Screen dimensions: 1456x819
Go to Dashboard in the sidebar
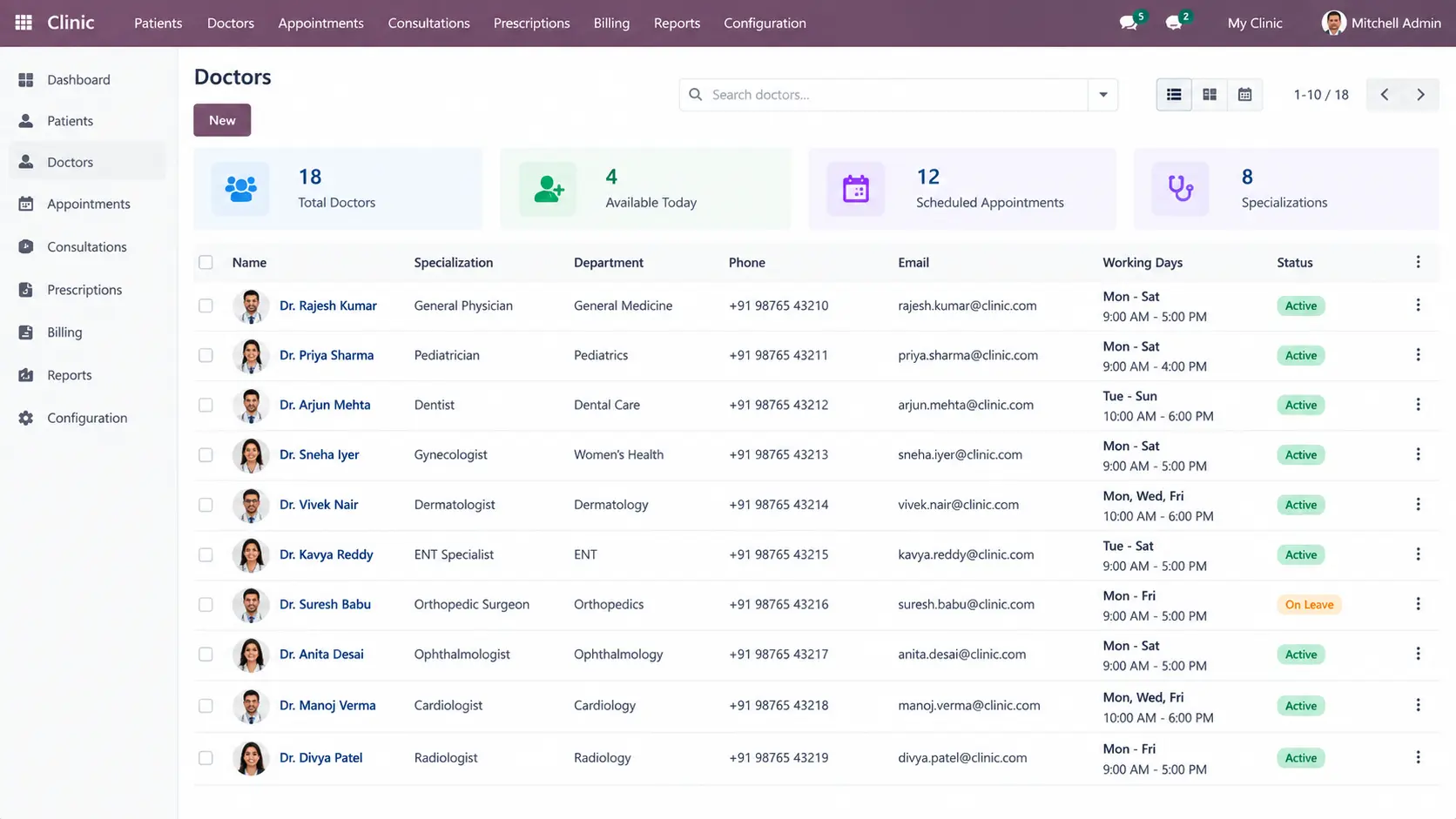[87, 79]
